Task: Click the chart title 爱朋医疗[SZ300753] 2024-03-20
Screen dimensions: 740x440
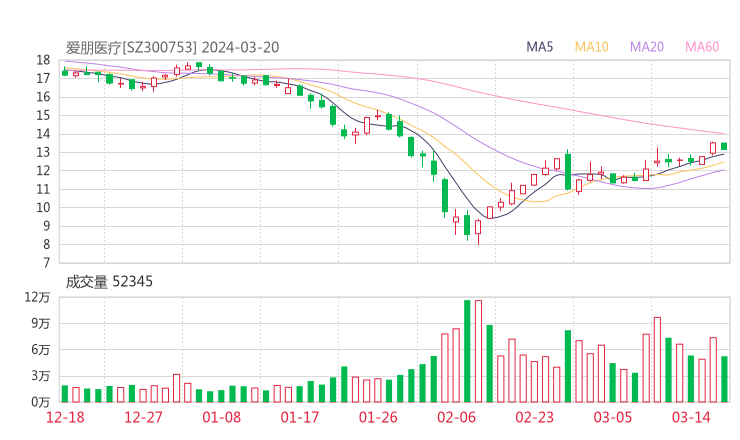Action: (172, 47)
